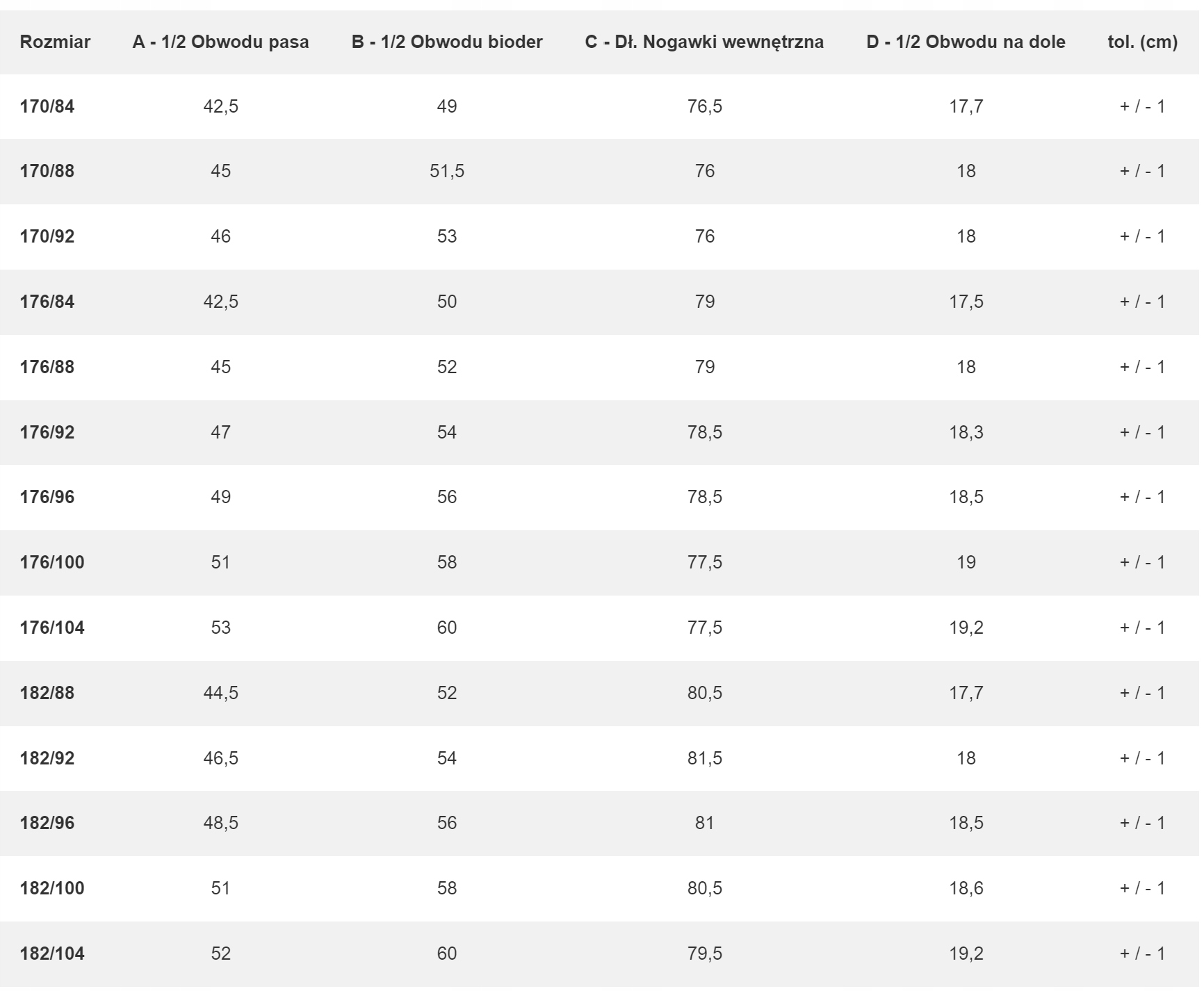Screen dimensions: 1204x991
Task: Select inseam value 81,5 in the 182/92 row
Action: (705, 758)
